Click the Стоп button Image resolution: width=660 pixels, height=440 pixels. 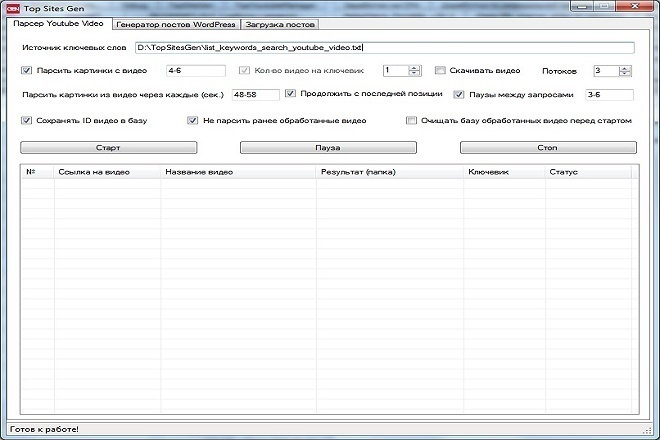548,148
